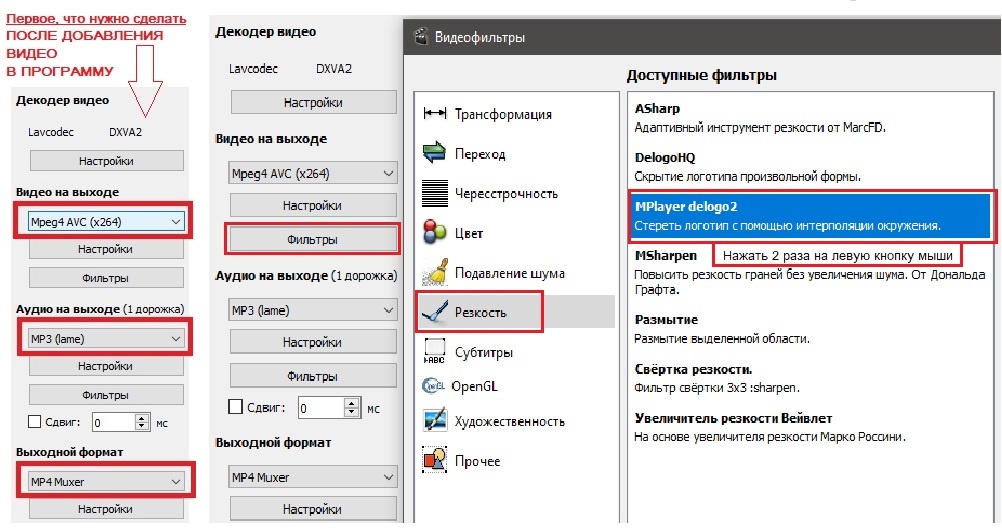Expand Mpeg4 AVC (x264) dropdown in larger middle panel

pos(313,173)
